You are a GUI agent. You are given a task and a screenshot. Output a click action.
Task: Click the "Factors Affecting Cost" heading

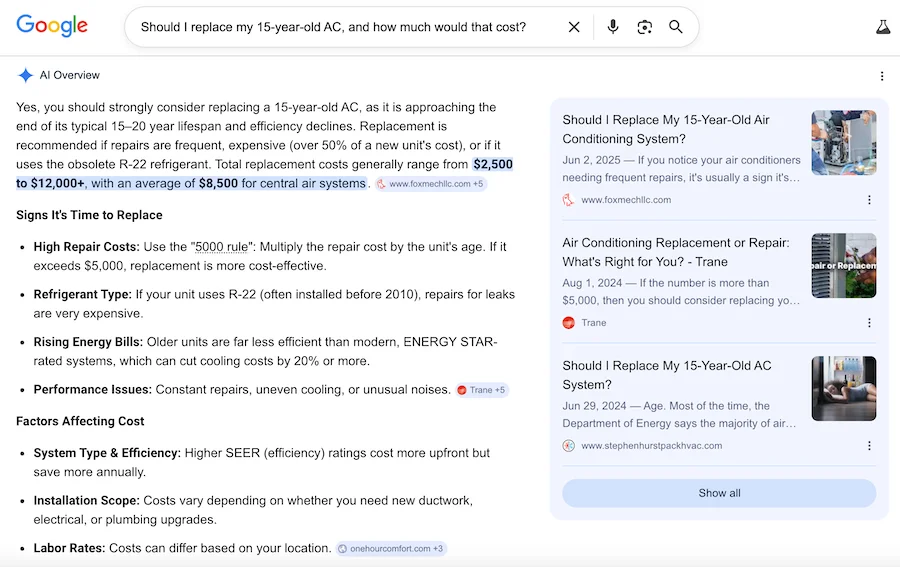pyautogui.click(x=80, y=421)
